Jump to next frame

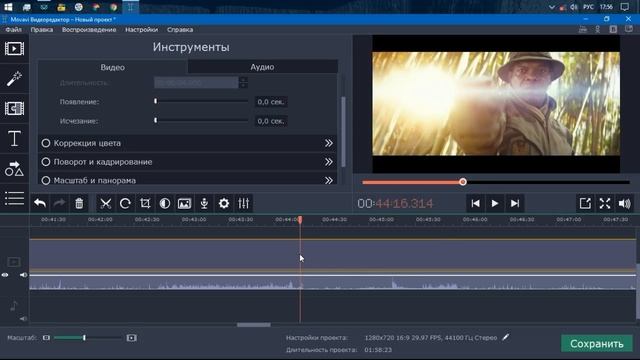click(x=515, y=203)
